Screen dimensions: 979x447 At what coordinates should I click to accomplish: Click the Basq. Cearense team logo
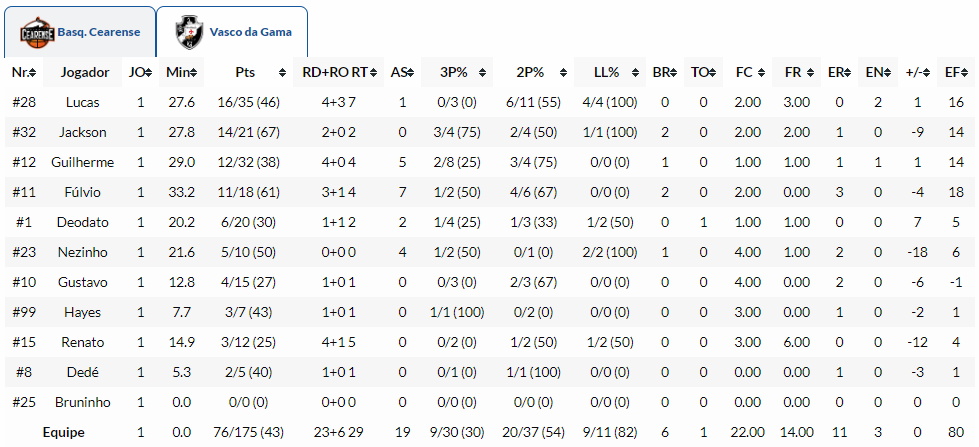[x=38, y=32]
